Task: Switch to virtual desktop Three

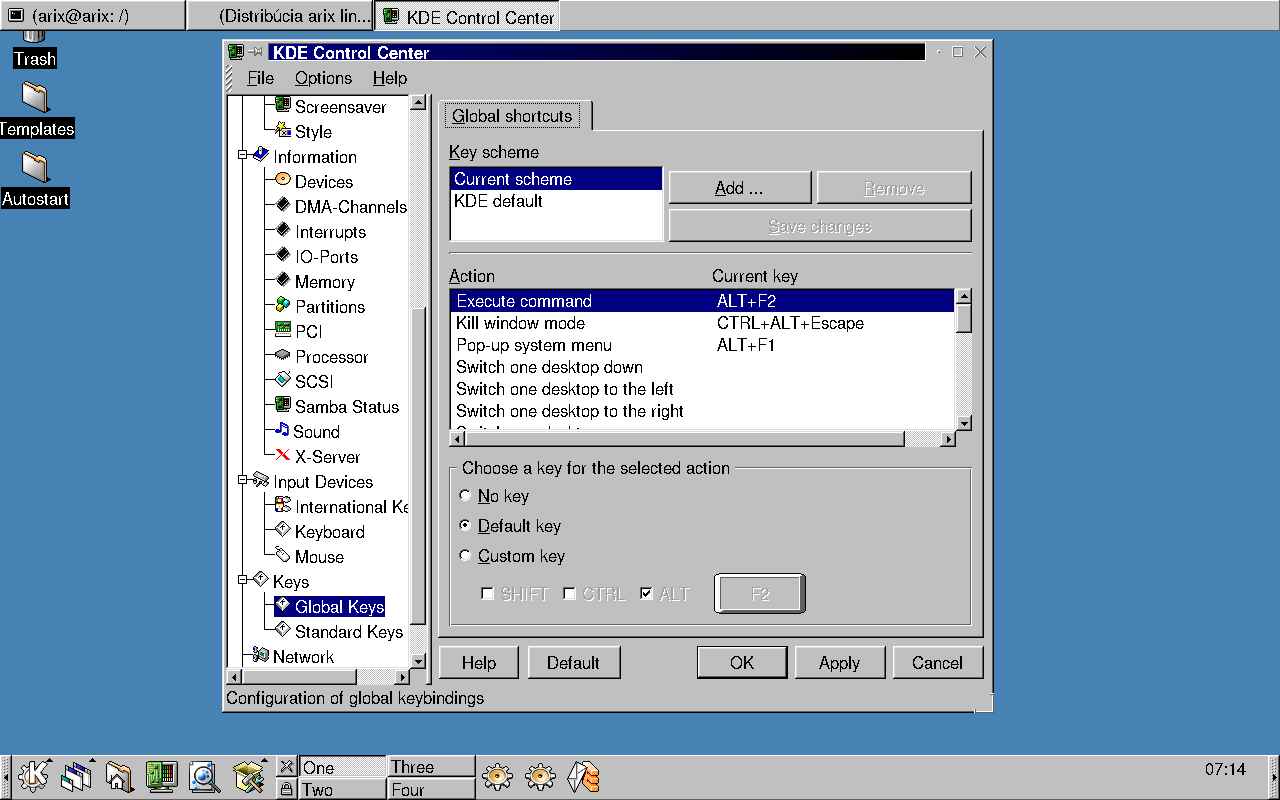Action: click(431, 767)
